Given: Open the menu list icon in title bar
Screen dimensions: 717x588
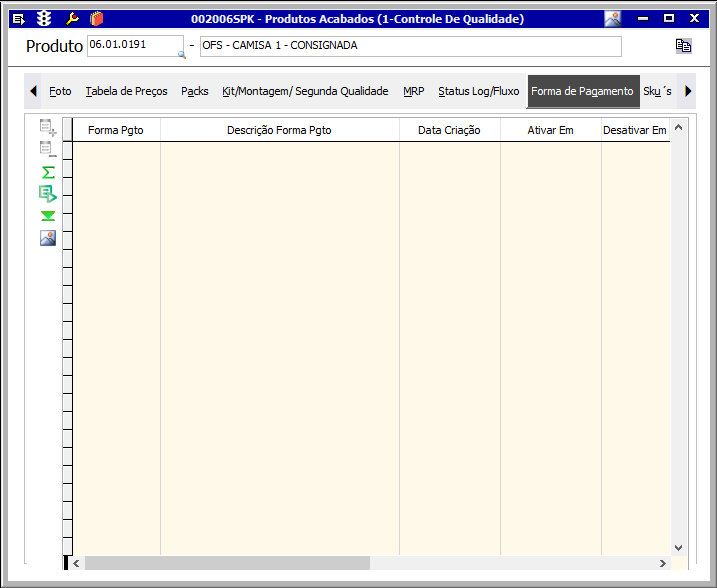Looking at the screenshot, I should coord(19,19).
